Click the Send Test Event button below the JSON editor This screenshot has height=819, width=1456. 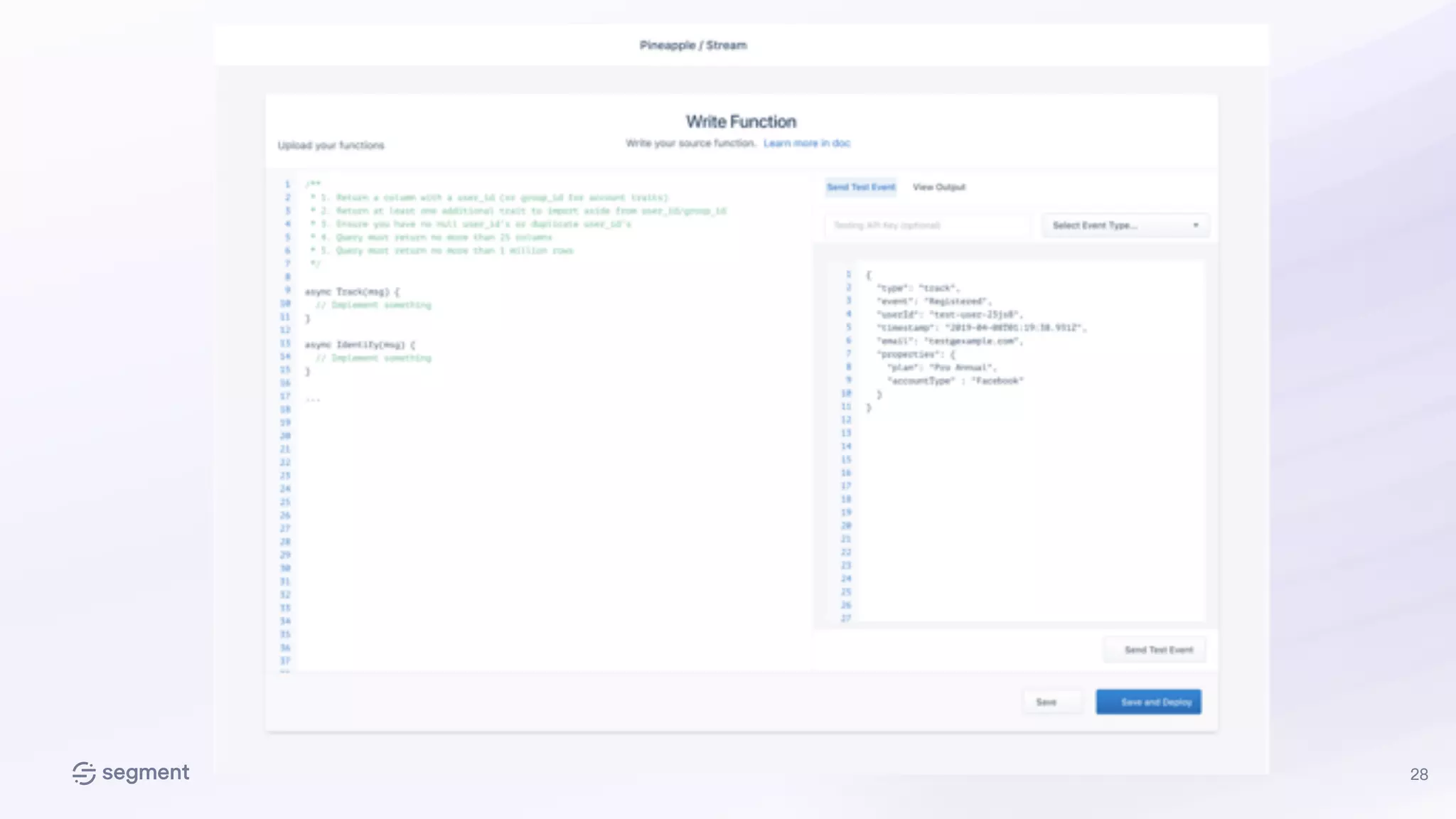1158,650
